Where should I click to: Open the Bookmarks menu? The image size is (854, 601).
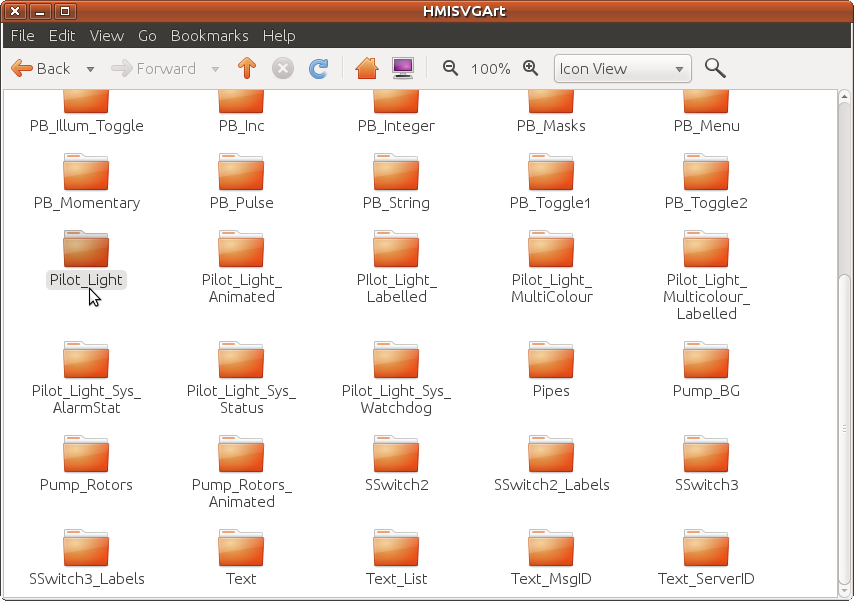pos(209,35)
